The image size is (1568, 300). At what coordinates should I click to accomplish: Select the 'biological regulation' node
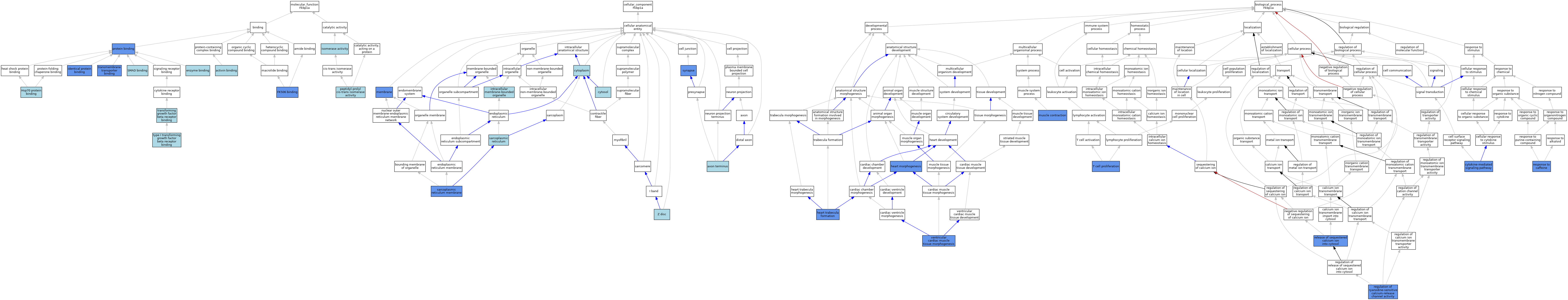pyautogui.click(x=1354, y=27)
